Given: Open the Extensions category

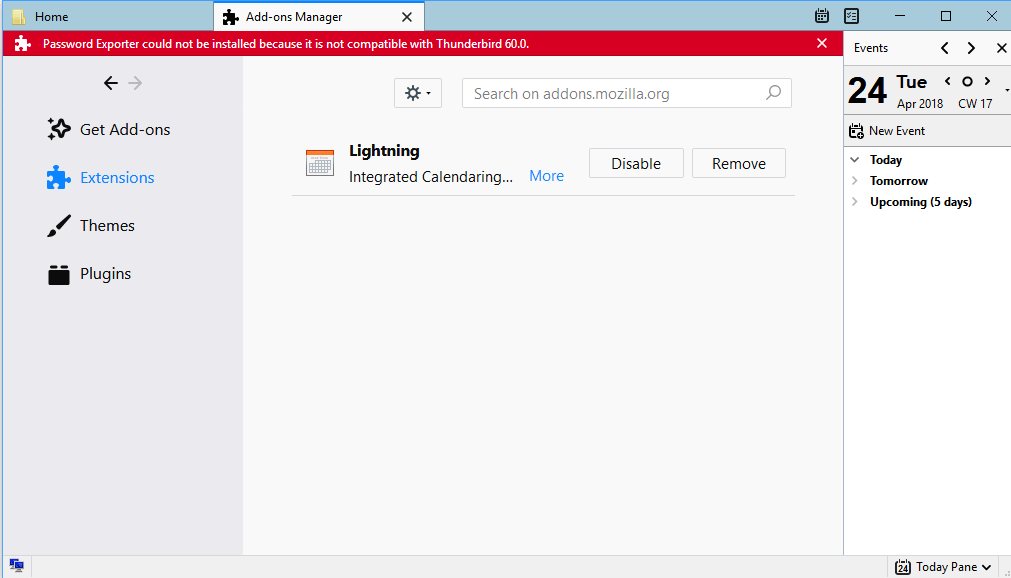Looking at the screenshot, I should coord(101,177).
